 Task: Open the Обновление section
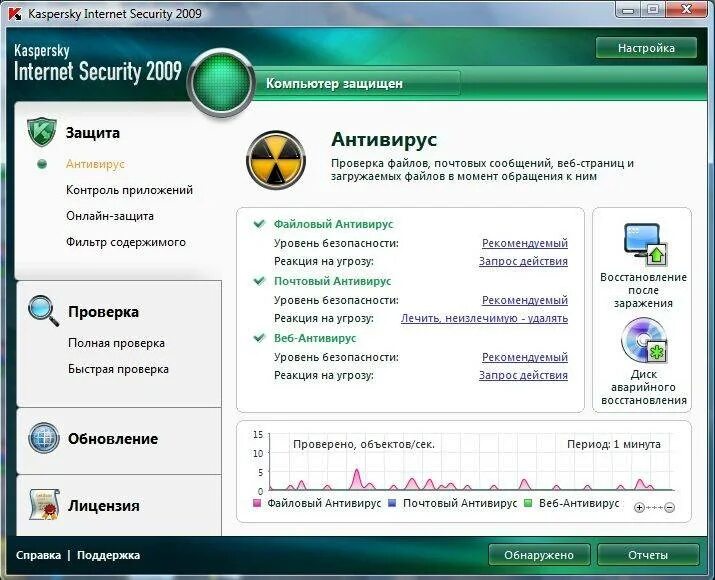[113, 439]
